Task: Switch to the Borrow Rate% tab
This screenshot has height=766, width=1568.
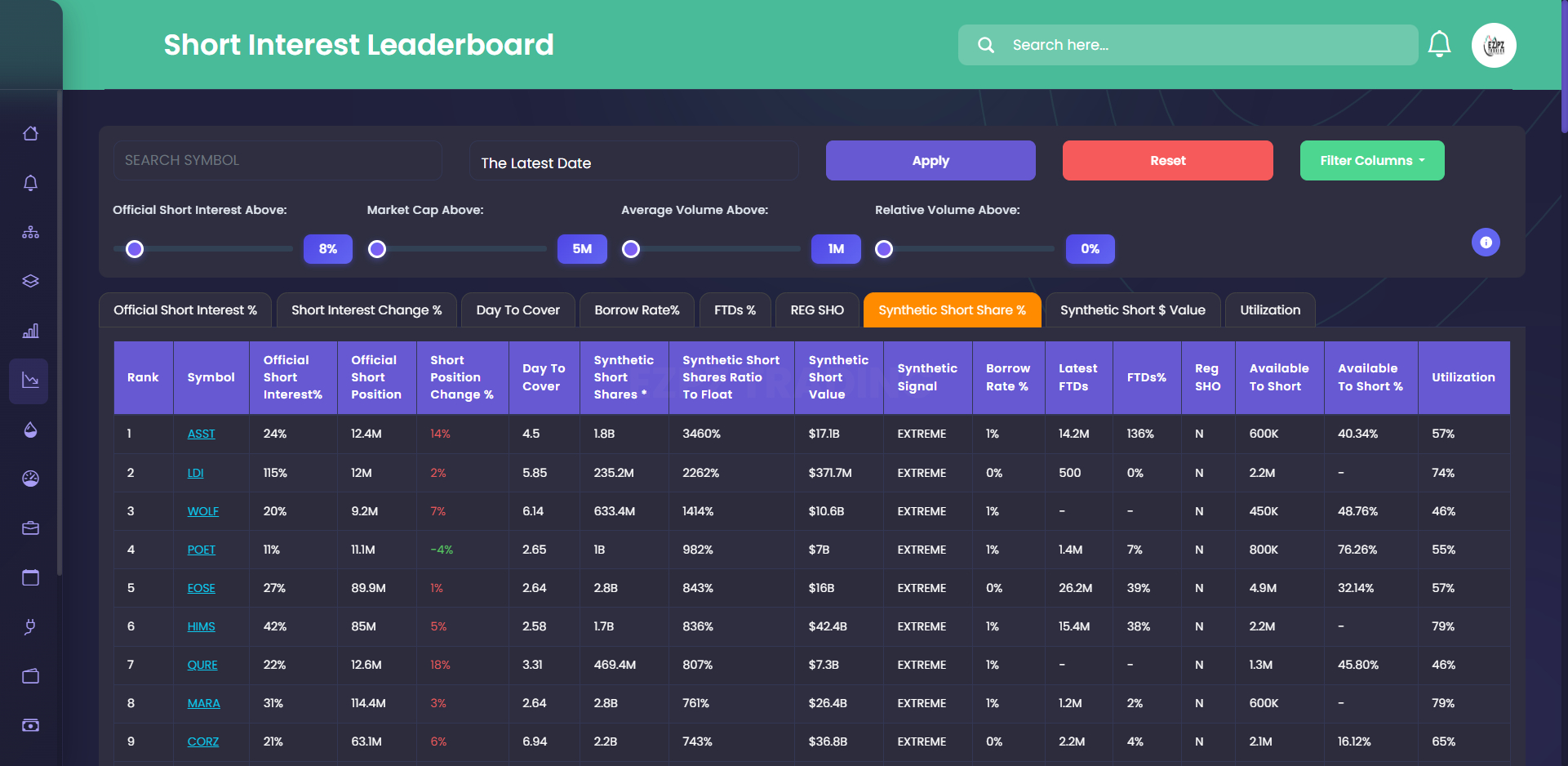Action: [x=637, y=310]
